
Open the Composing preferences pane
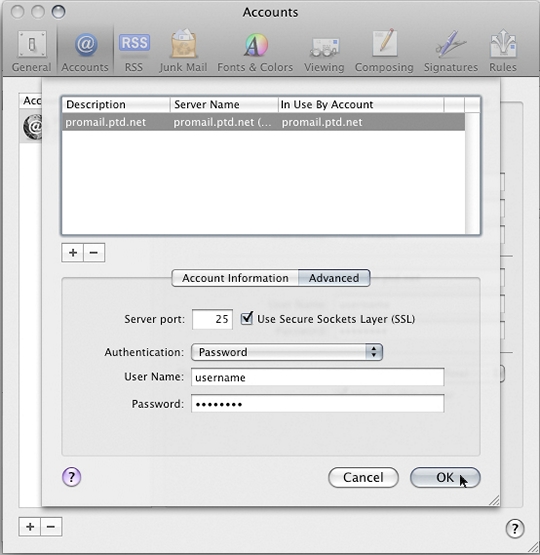pos(384,51)
